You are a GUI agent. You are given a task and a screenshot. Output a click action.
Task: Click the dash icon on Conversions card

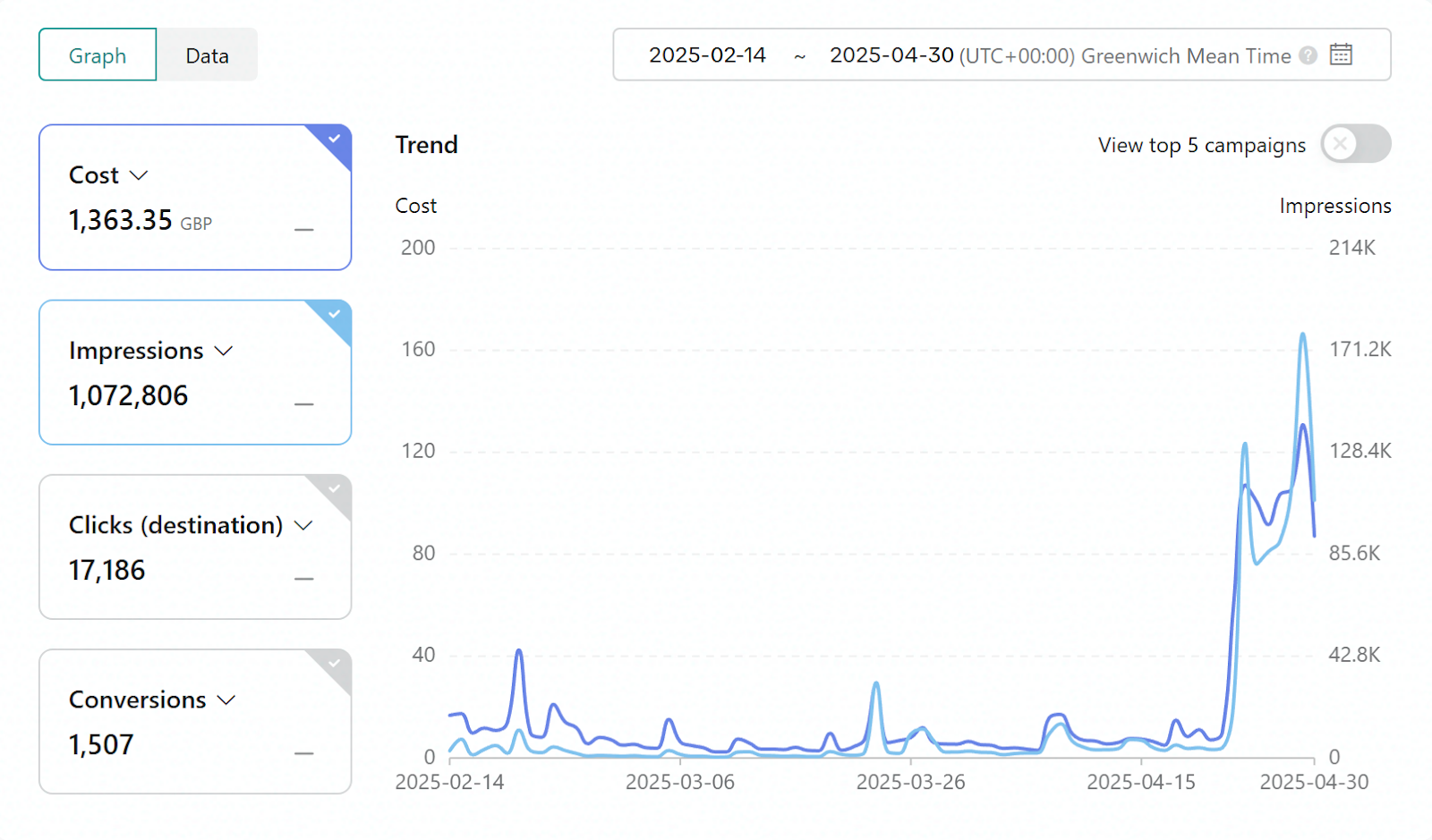pos(304,753)
